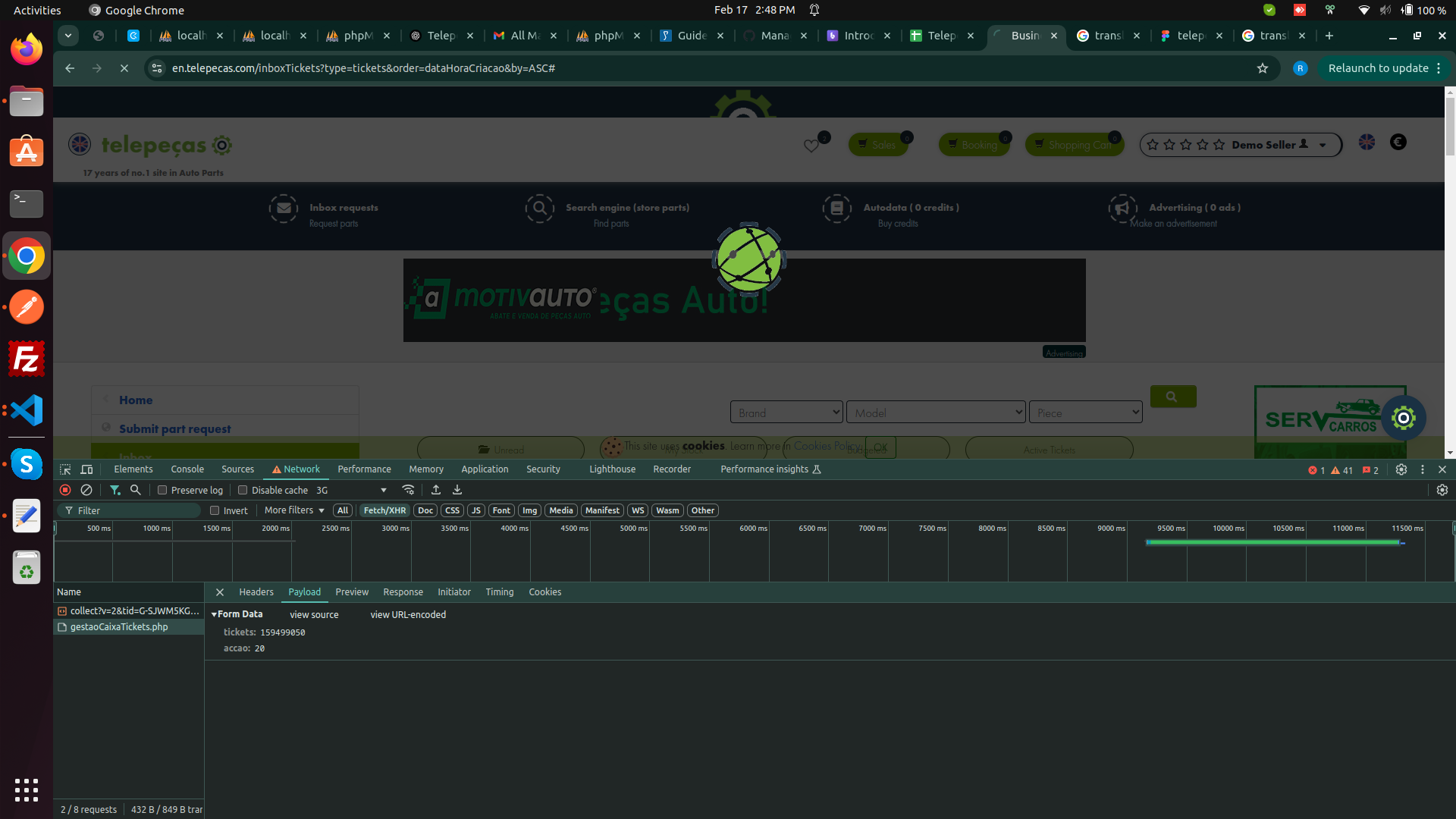Viewport: 1456px width, 819px height.
Task: Click the view URL-encoded link
Action: [x=408, y=615]
